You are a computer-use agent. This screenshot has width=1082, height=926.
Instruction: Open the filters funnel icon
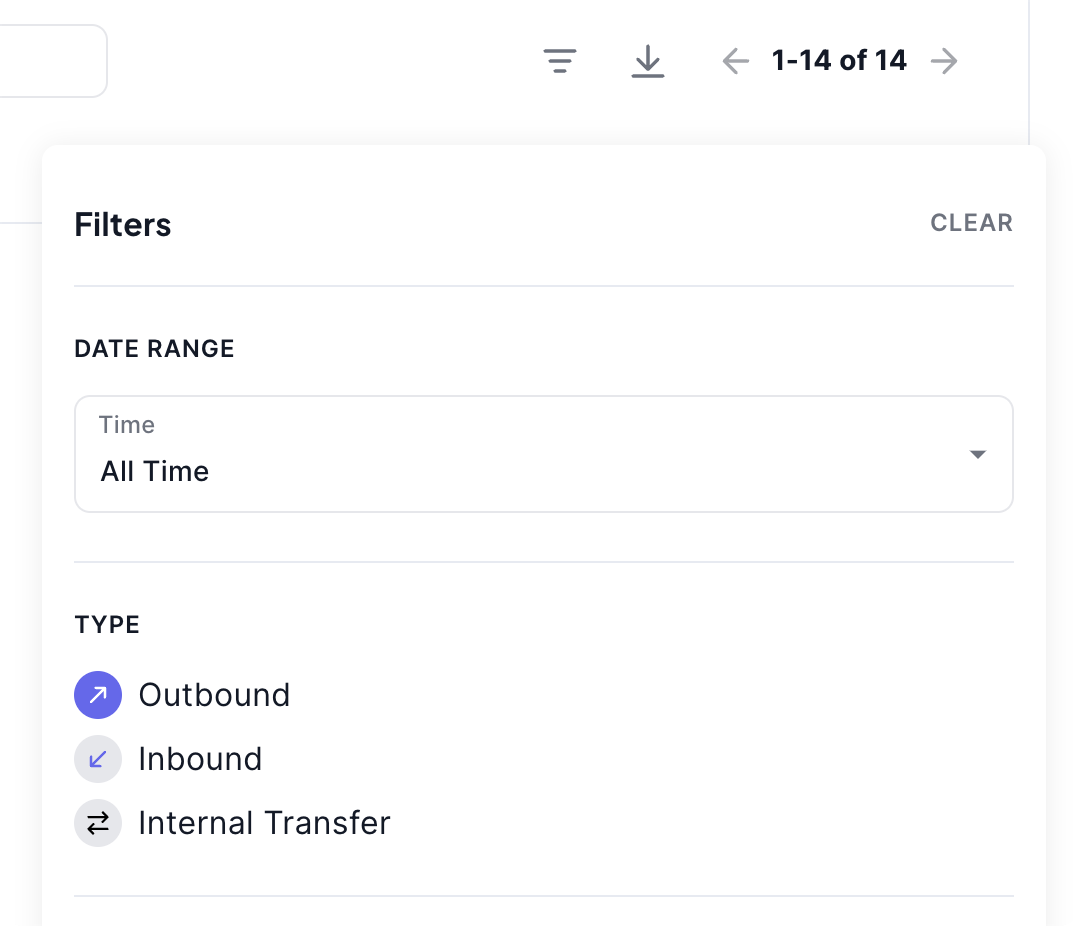pyautogui.click(x=560, y=62)
